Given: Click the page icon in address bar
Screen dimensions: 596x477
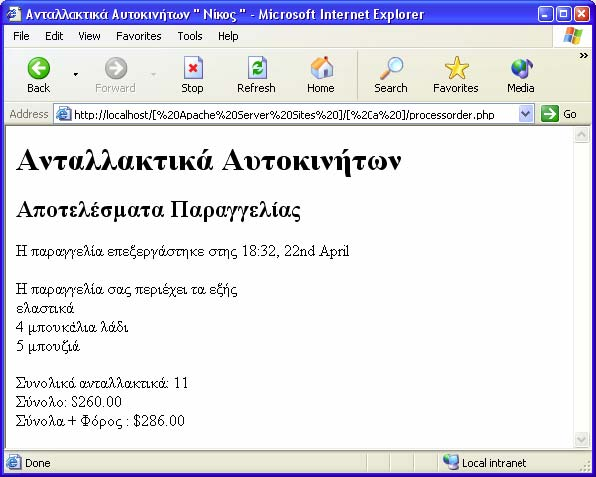Looking at the screenshot, I should [x=63, y=114].
